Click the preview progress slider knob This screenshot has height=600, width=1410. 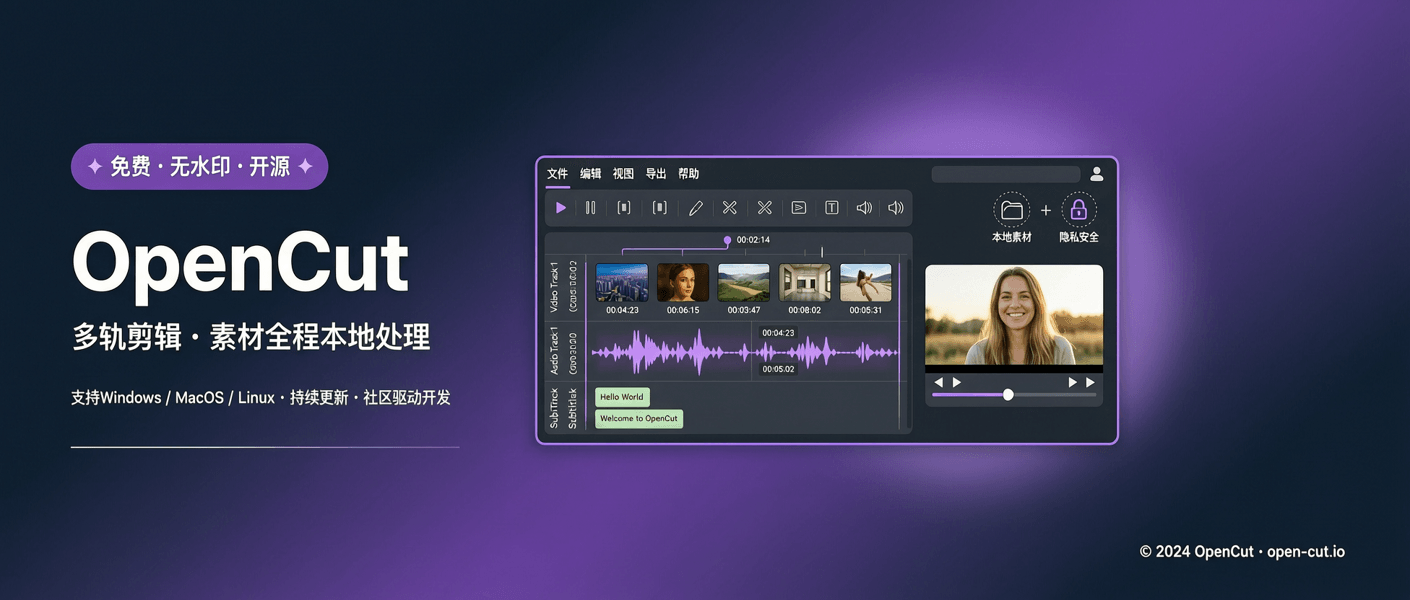pos(1008,395)
